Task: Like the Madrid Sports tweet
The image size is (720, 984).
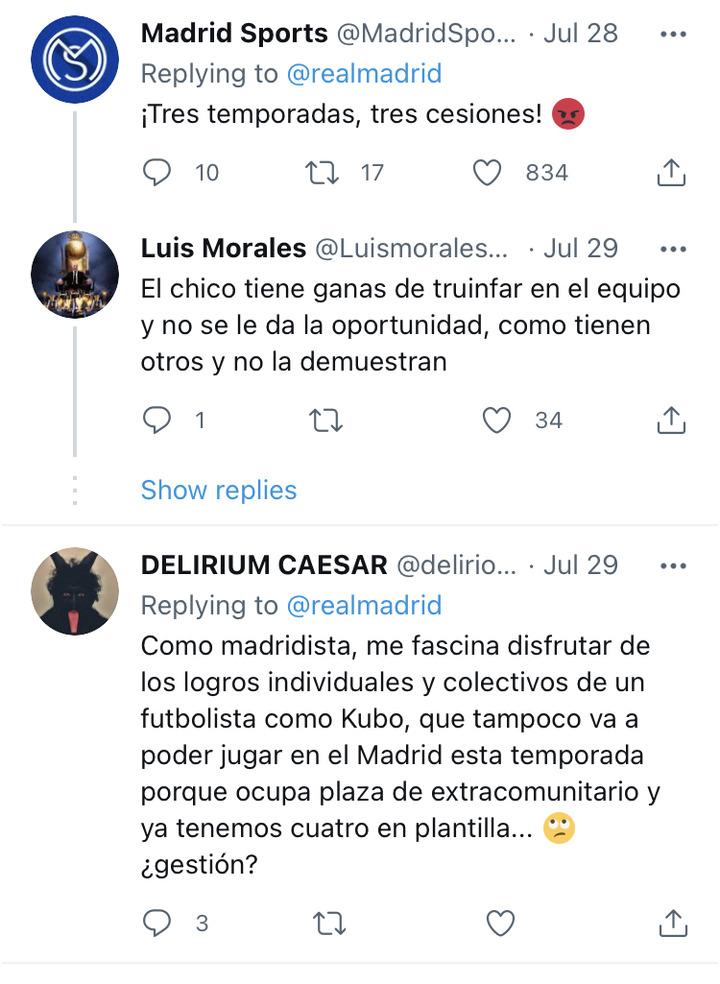Action: 486,173
